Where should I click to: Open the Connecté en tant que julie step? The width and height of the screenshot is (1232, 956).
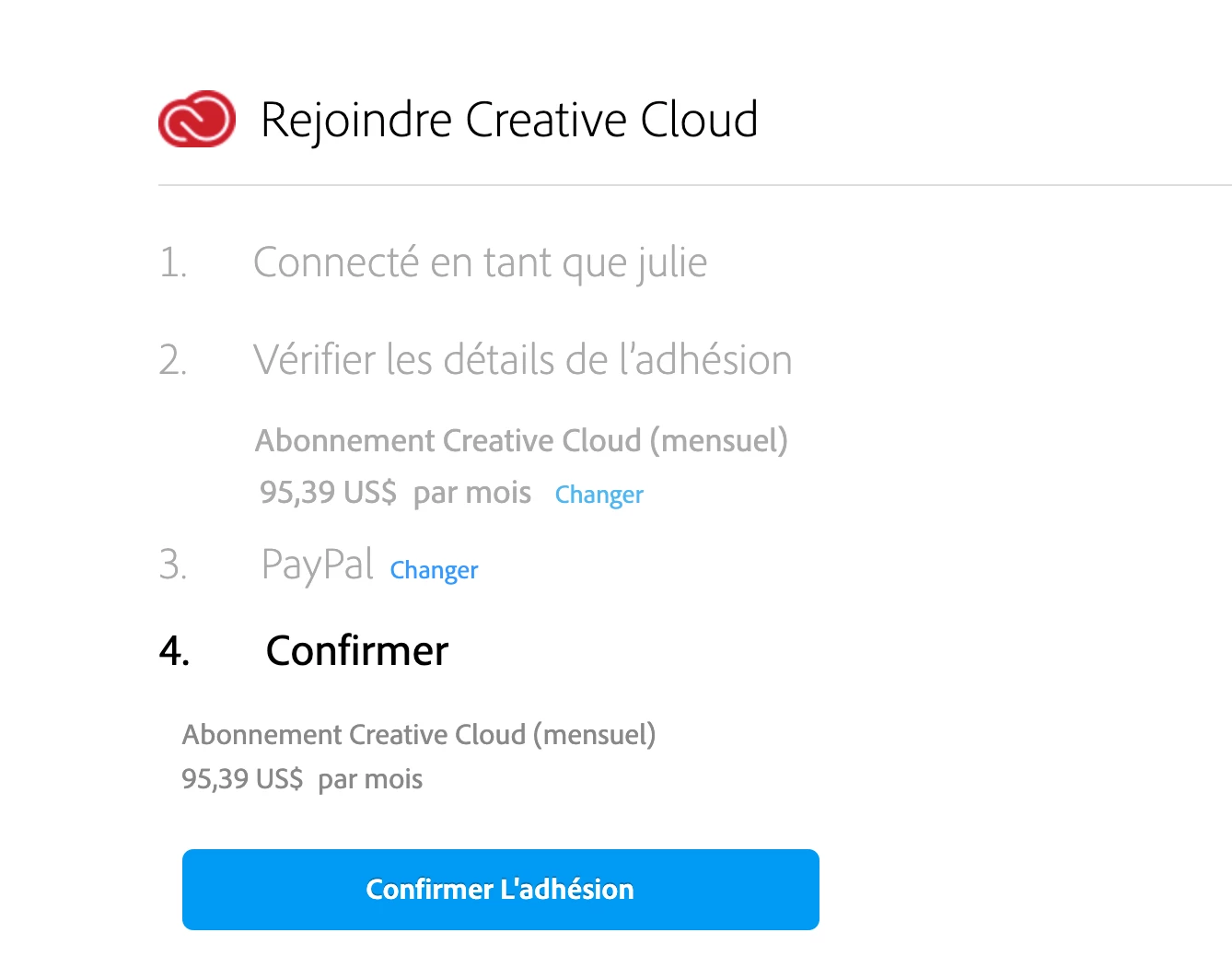point(480,262)
